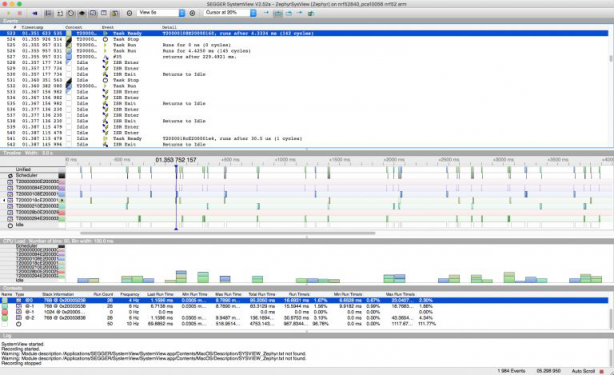Toggle the clock-shaped Timeline window icon
The width and height of the screenshot is (614, 375).
pyautogui.click(x=71, y=13)
